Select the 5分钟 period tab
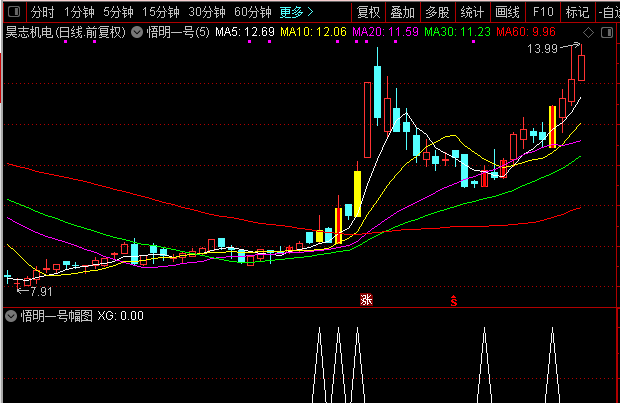The image size is (620, 403). tap(118, 12)
